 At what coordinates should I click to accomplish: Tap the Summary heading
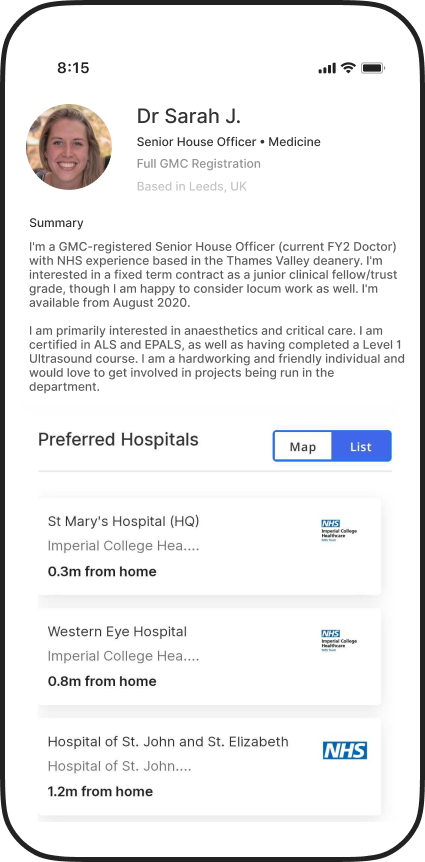[x=56, y=223]
